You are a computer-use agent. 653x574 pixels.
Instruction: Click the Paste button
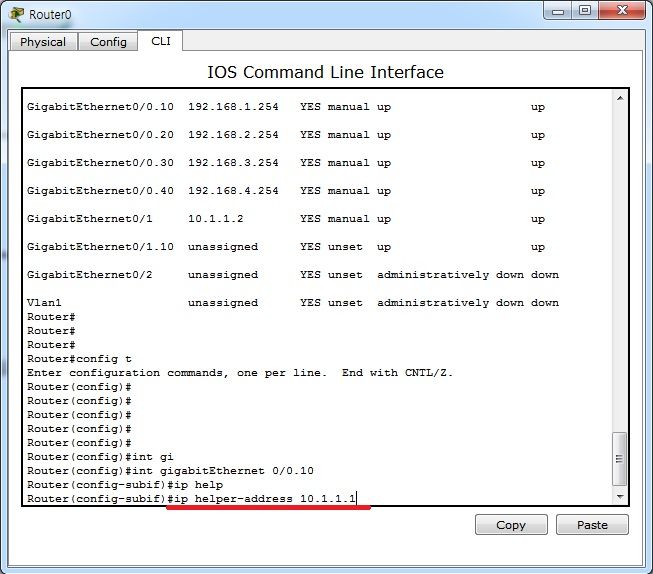(592, 524)
